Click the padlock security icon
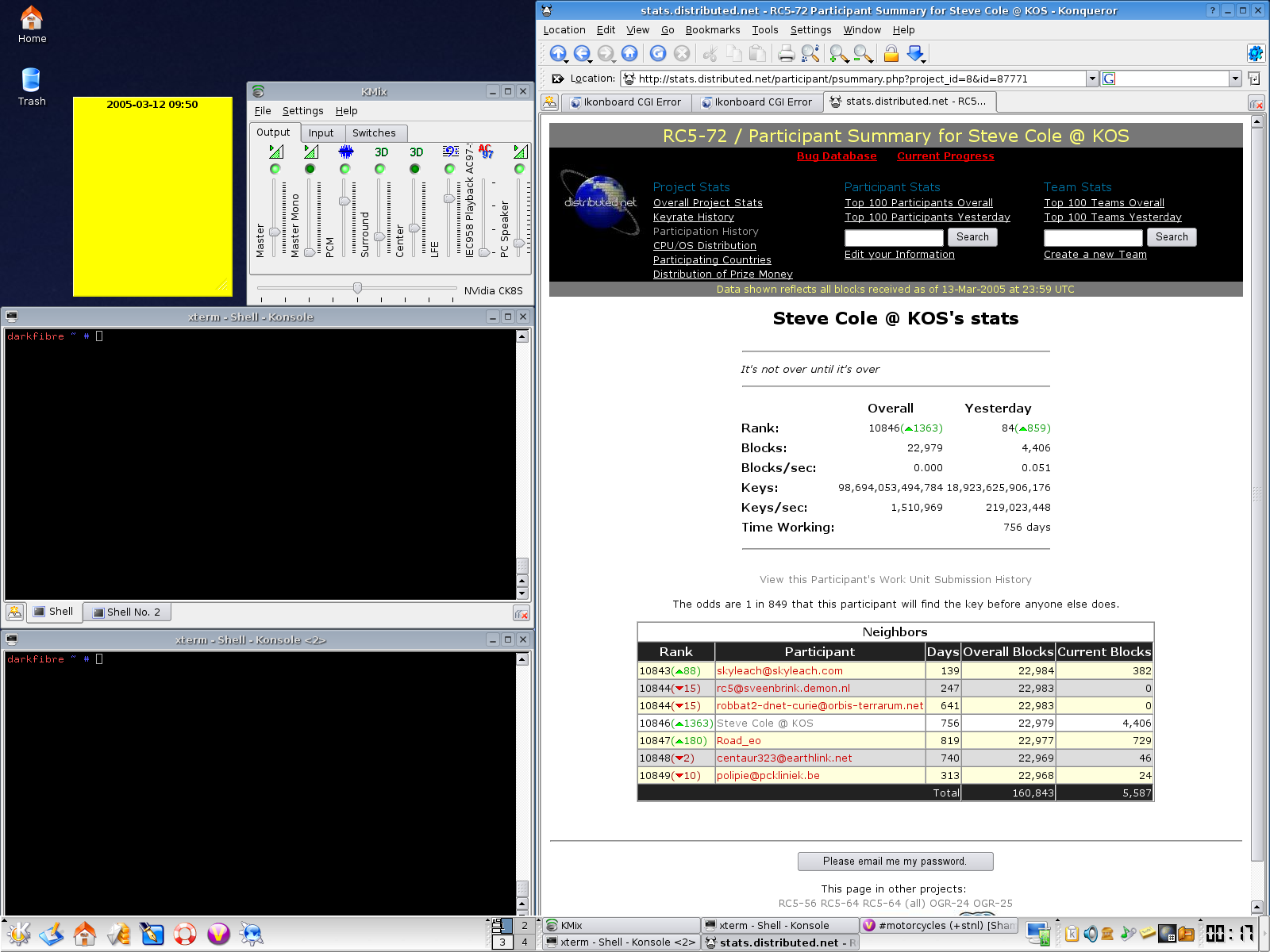Viewport: 1270px width, 952px height. coord(891,53)
